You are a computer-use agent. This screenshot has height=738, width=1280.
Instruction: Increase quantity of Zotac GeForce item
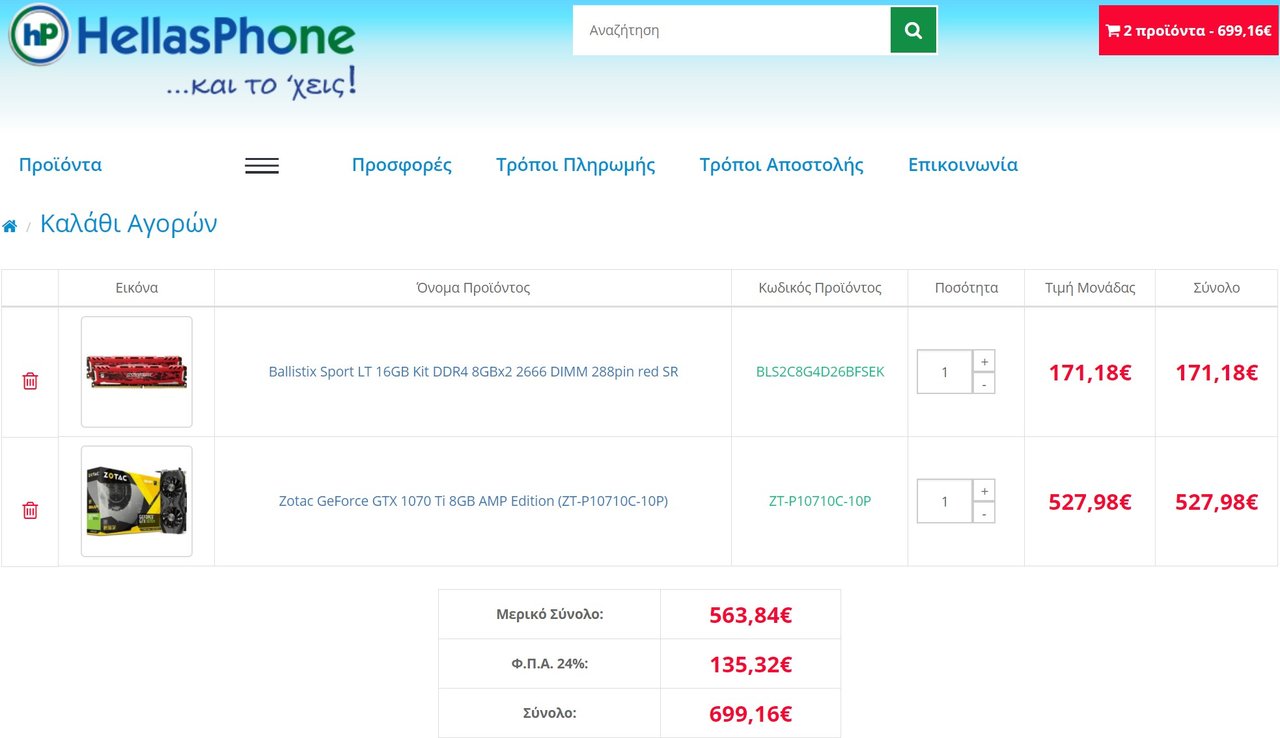click(x=984, y=490)
